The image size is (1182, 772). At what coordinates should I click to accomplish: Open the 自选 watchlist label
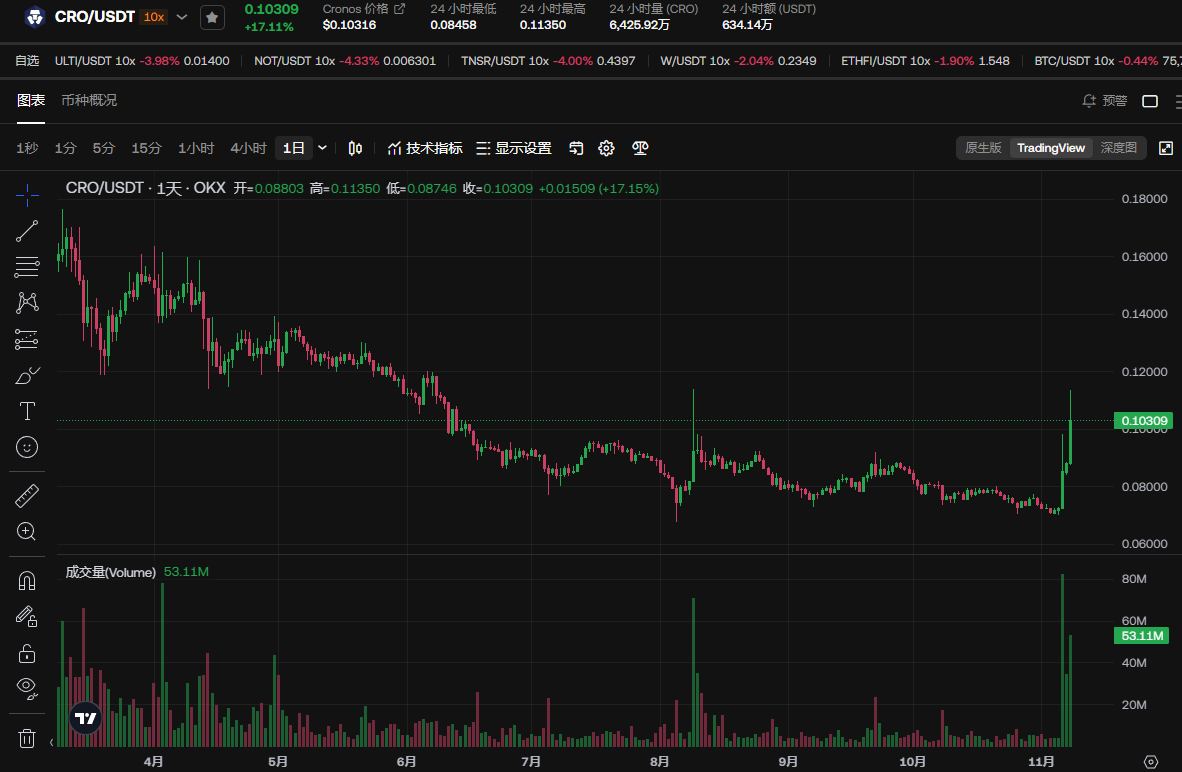[x=27, y=61]
